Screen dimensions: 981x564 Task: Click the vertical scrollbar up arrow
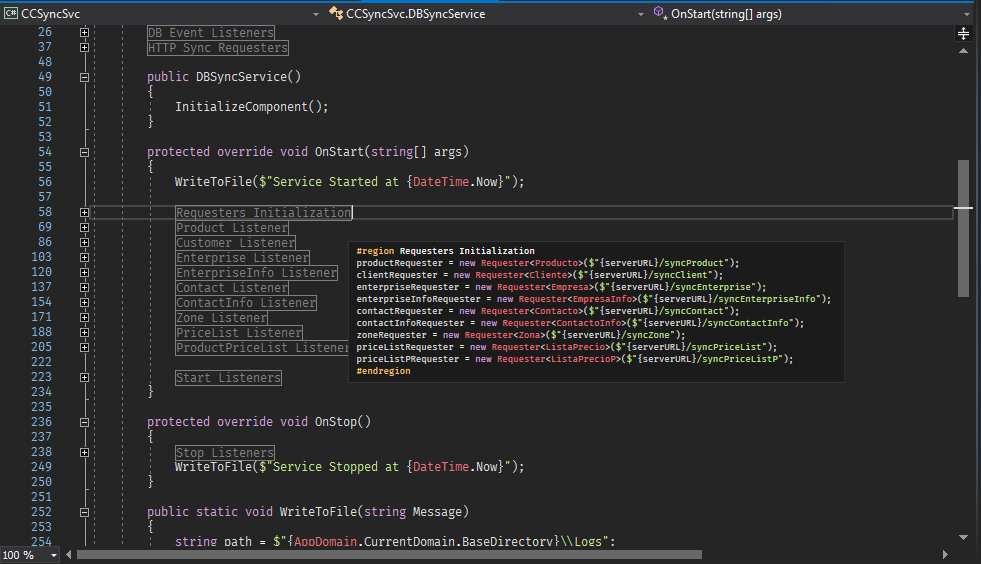coord(963,51)
